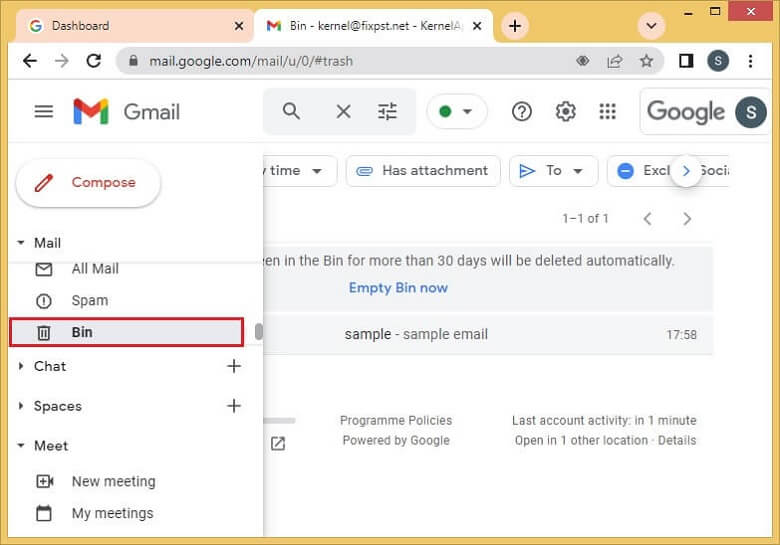Open search options sliders icon

(x=387, y=111)
